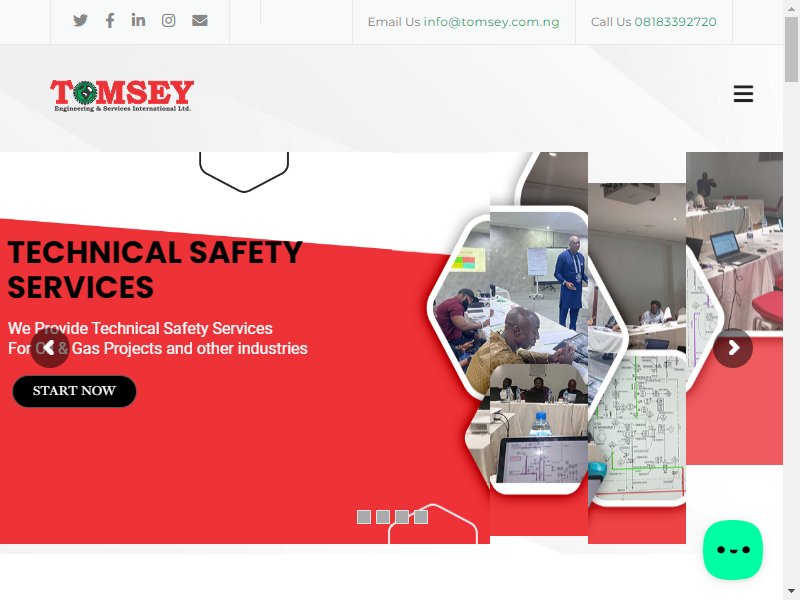Click the Tomsey Engineering logo
The height and width of the screenshot is (600, 800).
(122, 95)
